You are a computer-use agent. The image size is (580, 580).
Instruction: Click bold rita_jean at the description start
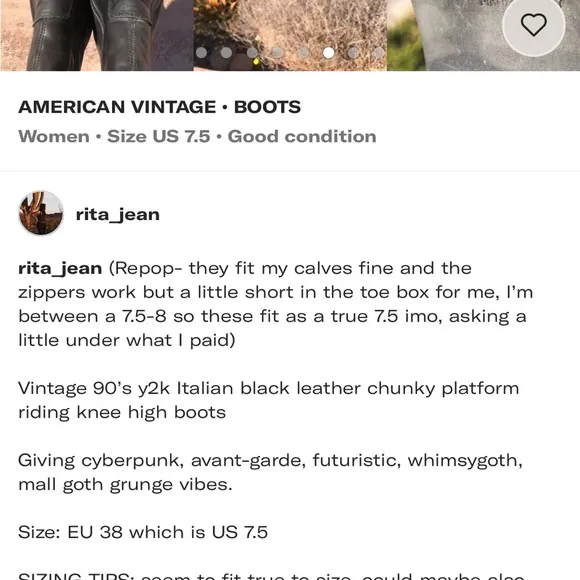(x=60, y=269)
